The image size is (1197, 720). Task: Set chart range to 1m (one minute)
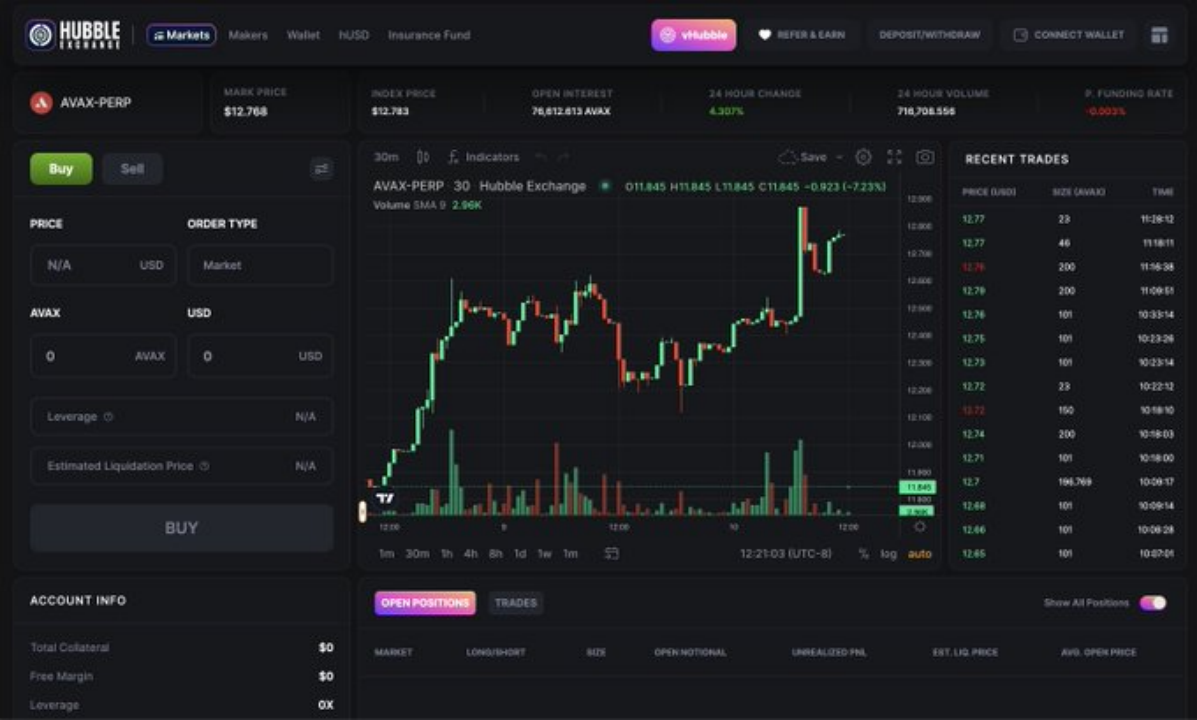(386, 554)
